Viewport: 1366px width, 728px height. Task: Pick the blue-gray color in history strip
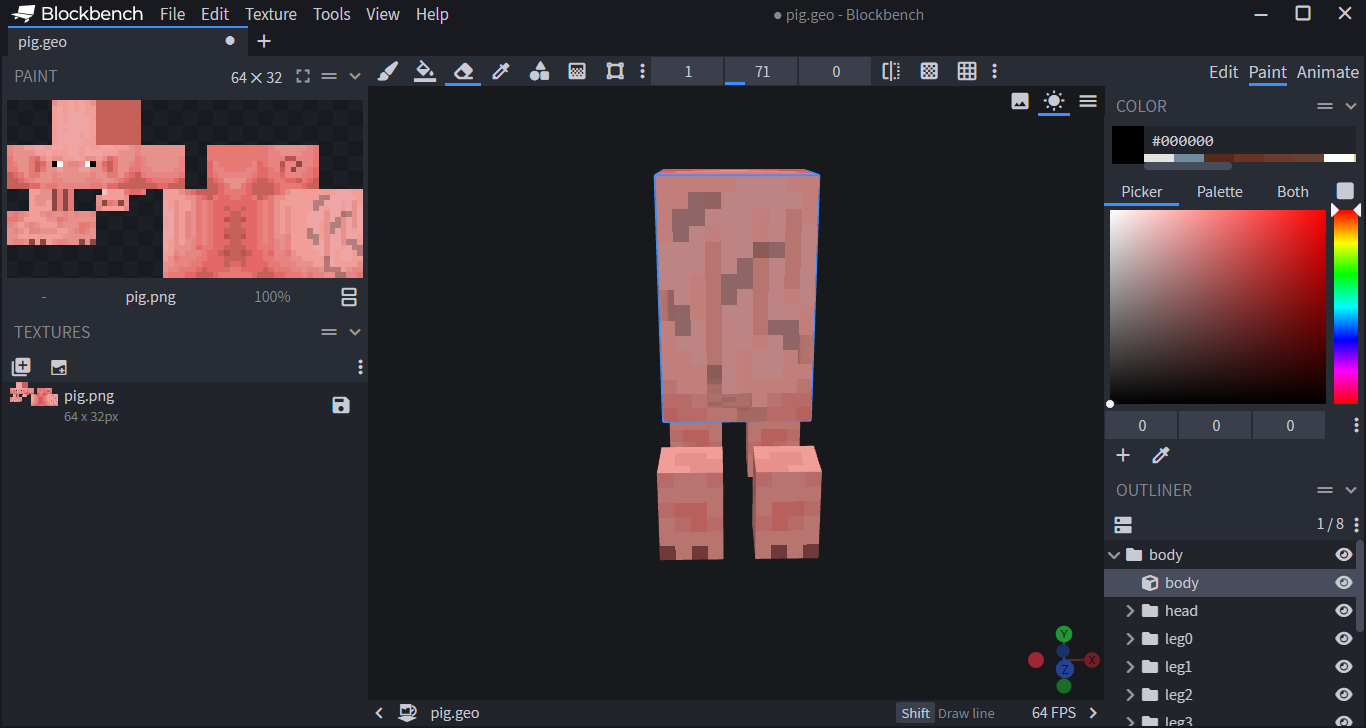pyautogui.click(x=1189, y=158)
